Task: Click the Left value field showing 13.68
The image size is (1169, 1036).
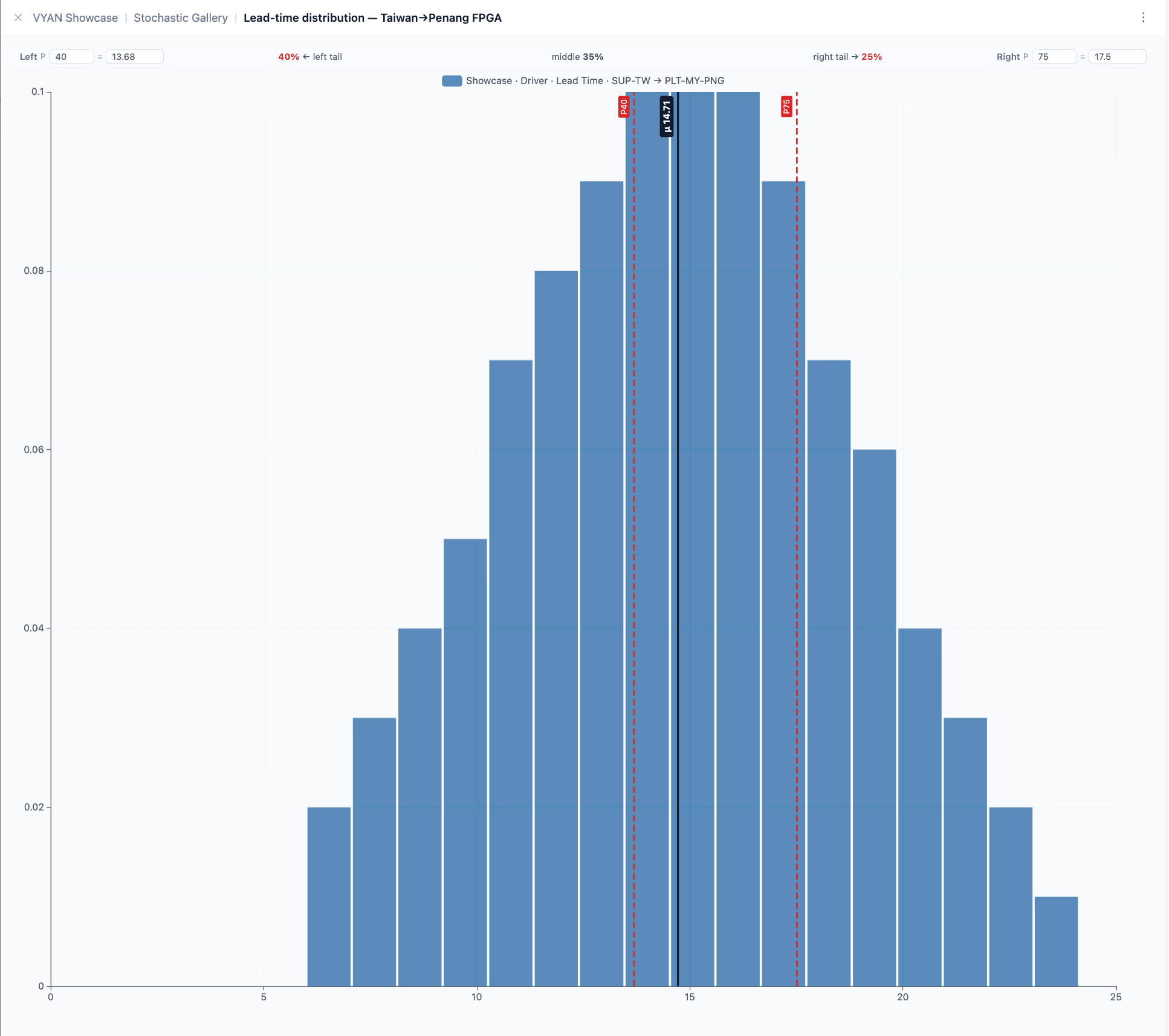Action: [134, 57]
